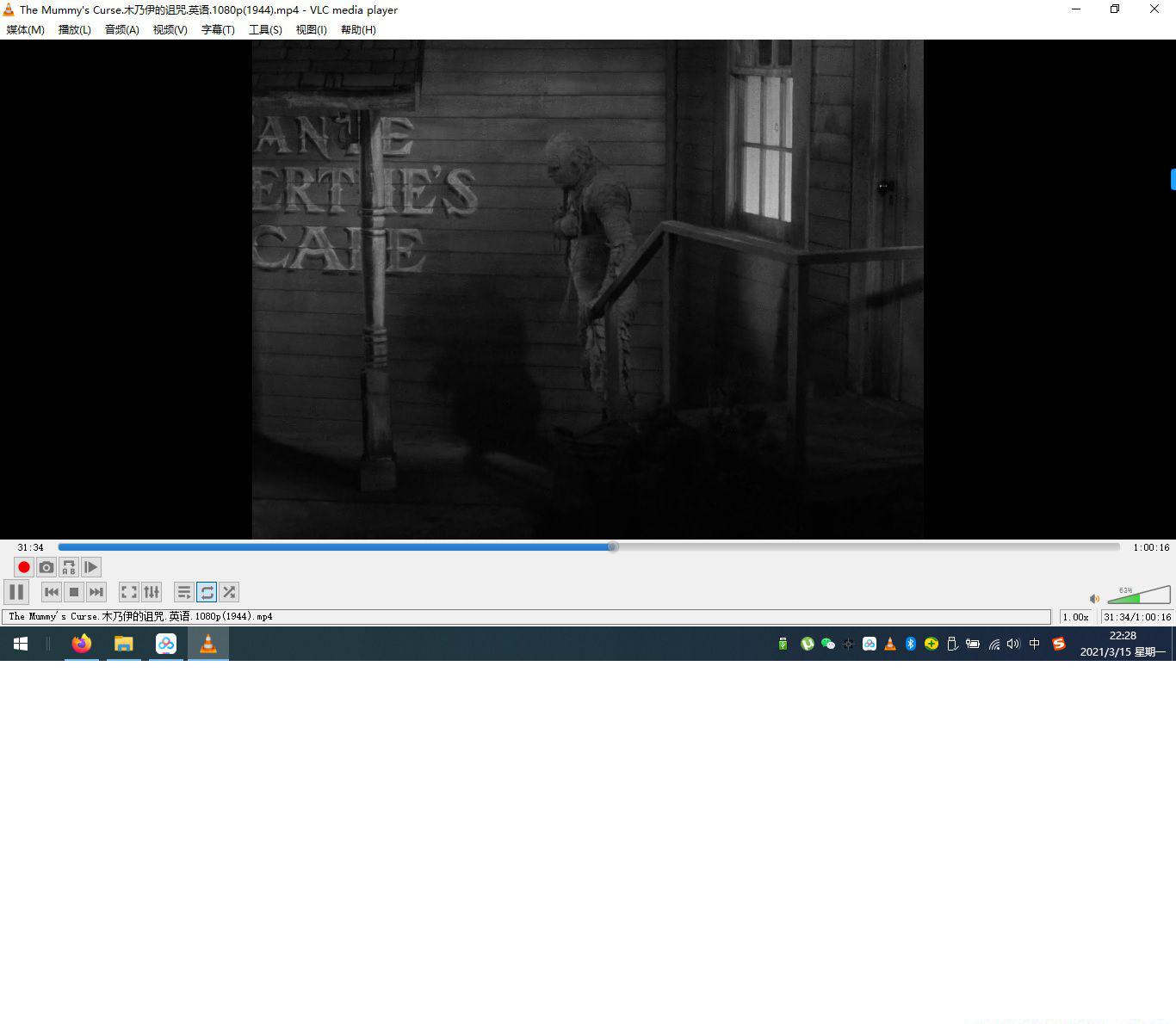1176x1024 pixels.
Task: Open the 视图(I) menu
Action: [x=311, y=29]
